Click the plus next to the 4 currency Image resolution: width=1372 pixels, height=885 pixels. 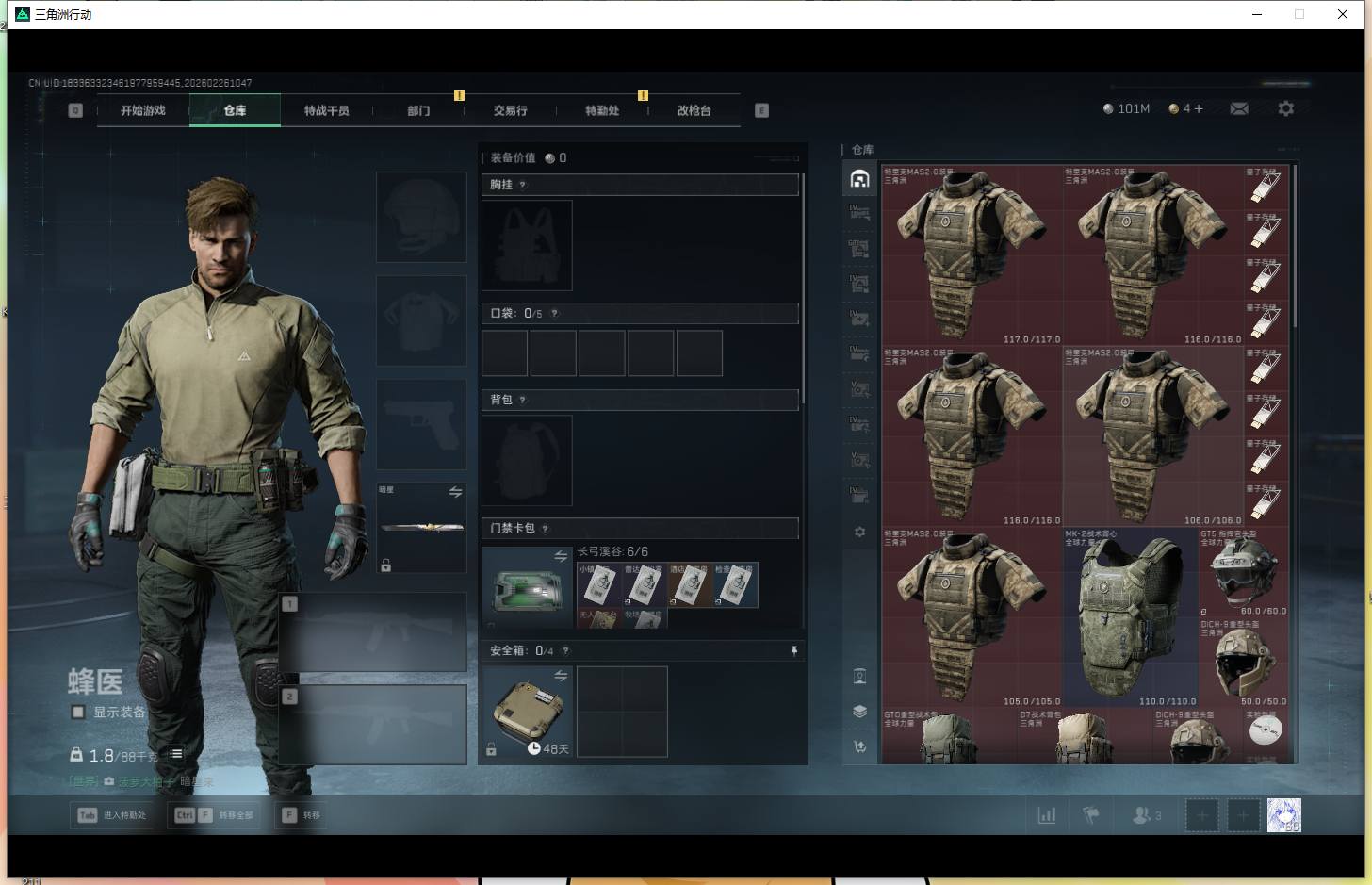point(1198,108)
